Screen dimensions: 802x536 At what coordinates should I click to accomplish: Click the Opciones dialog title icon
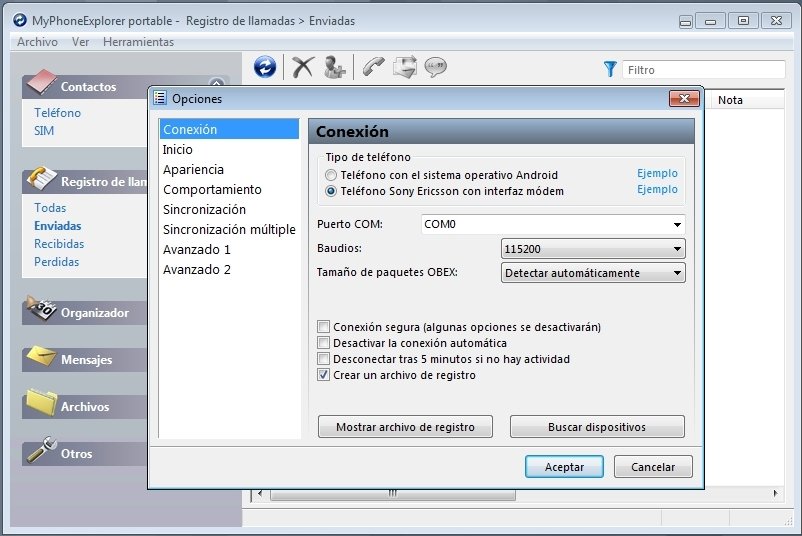pos(160,97)
